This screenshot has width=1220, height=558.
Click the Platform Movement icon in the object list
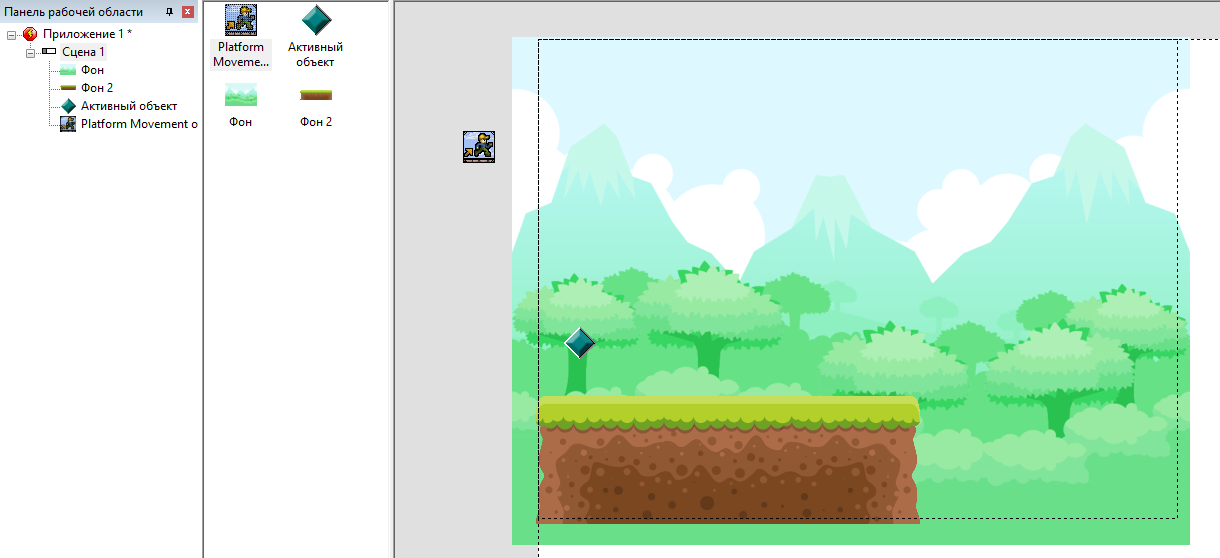pyautogui.click(x=240, y=20)
